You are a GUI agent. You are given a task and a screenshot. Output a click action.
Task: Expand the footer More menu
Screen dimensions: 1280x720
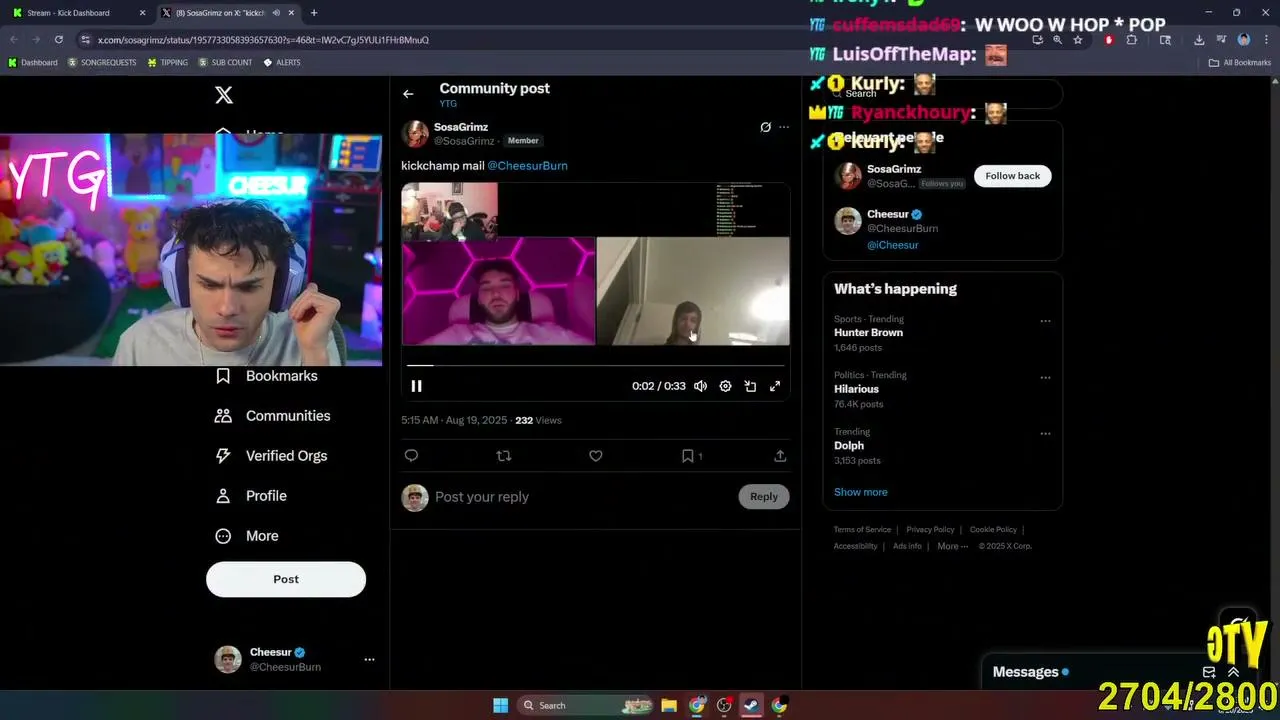[x=952, y=546]
